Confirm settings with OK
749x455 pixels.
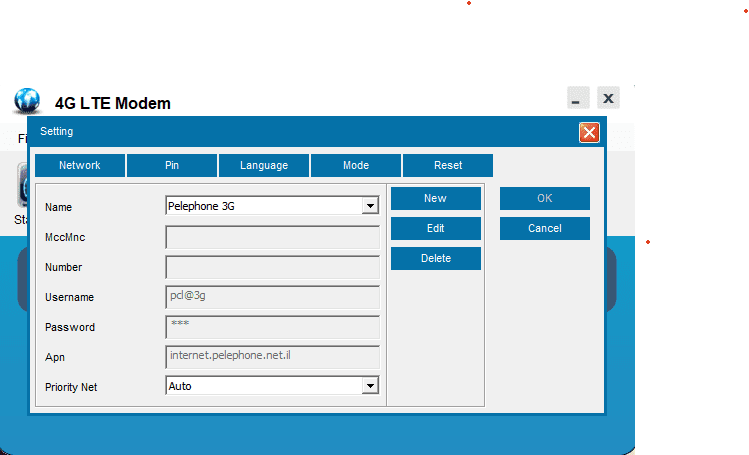point(545,198)
